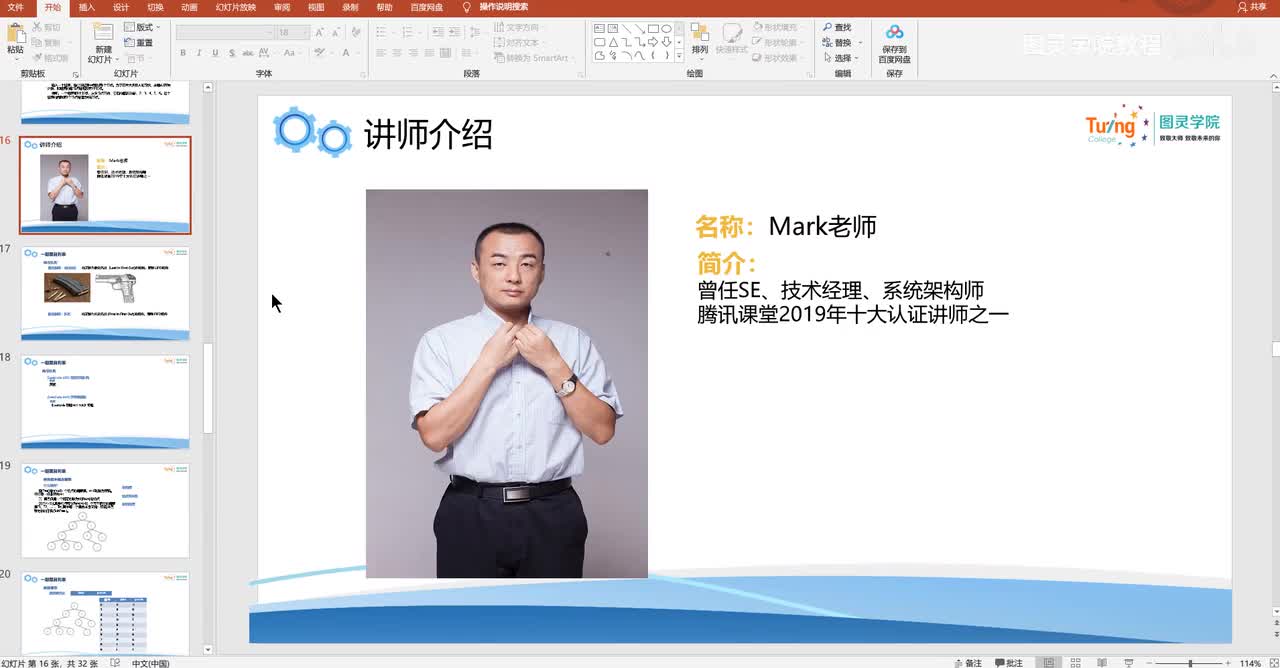Switch to Reading view in status bar
The image size is (1280, 668).
pyautogui.click(x=1101, y=662)
